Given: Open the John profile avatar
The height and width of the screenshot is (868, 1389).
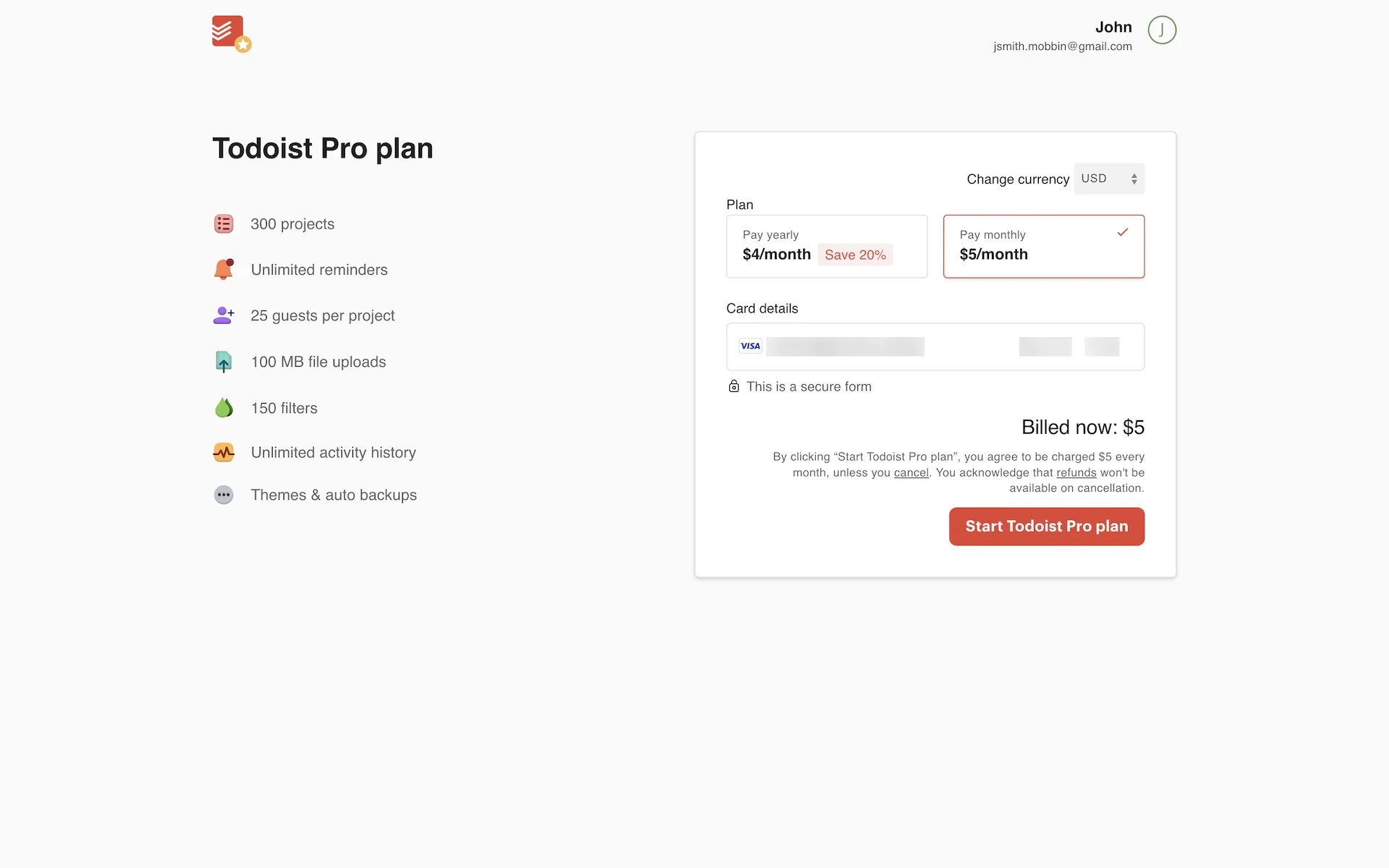Looking at the screenshot, I should (1162, 30).
